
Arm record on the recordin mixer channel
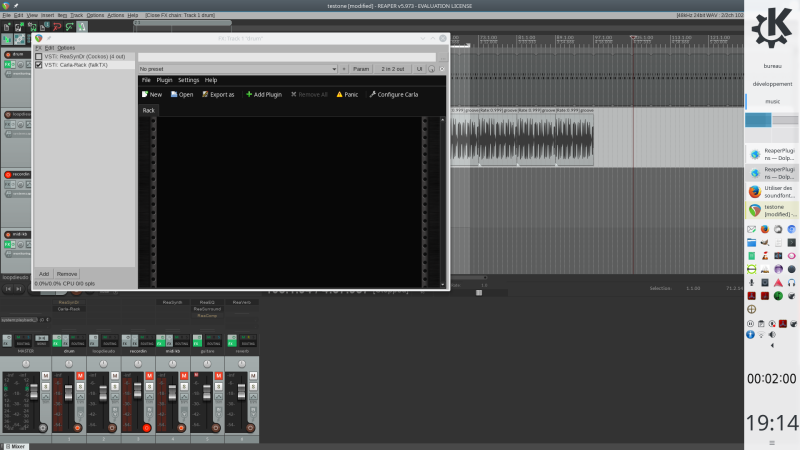146,428
